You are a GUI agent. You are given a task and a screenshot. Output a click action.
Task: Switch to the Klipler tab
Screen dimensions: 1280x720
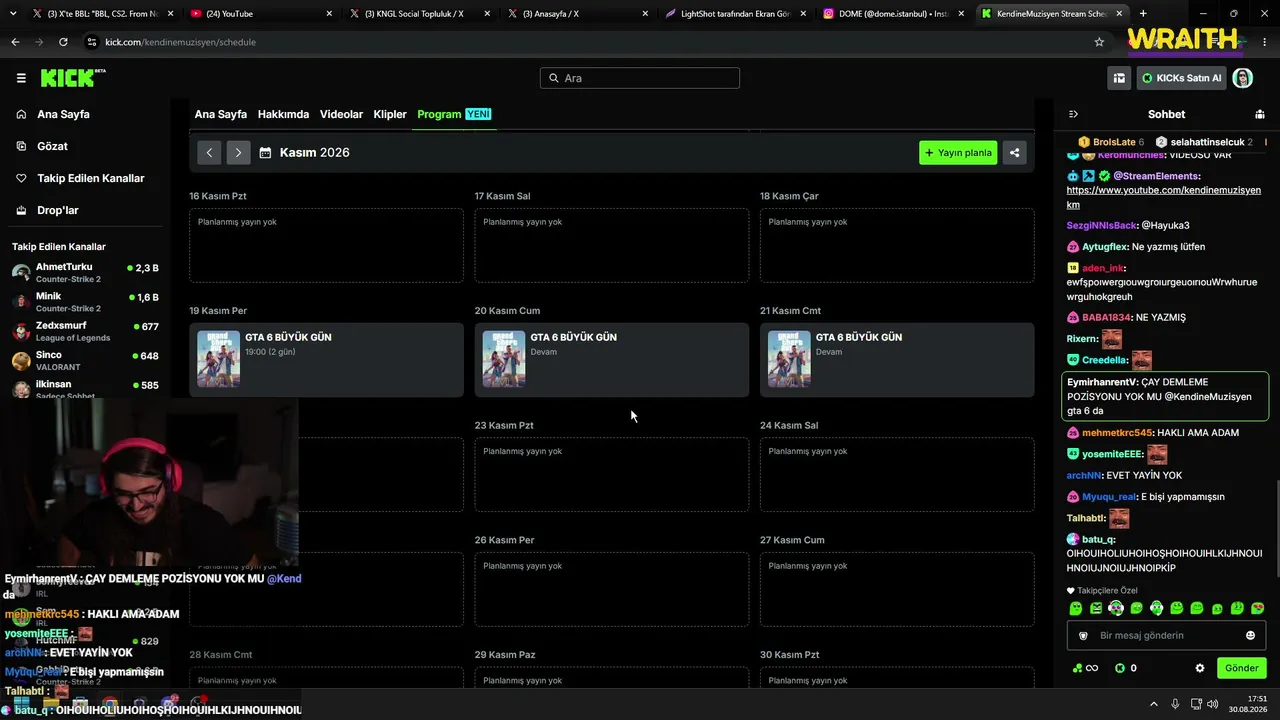[390, 114]
